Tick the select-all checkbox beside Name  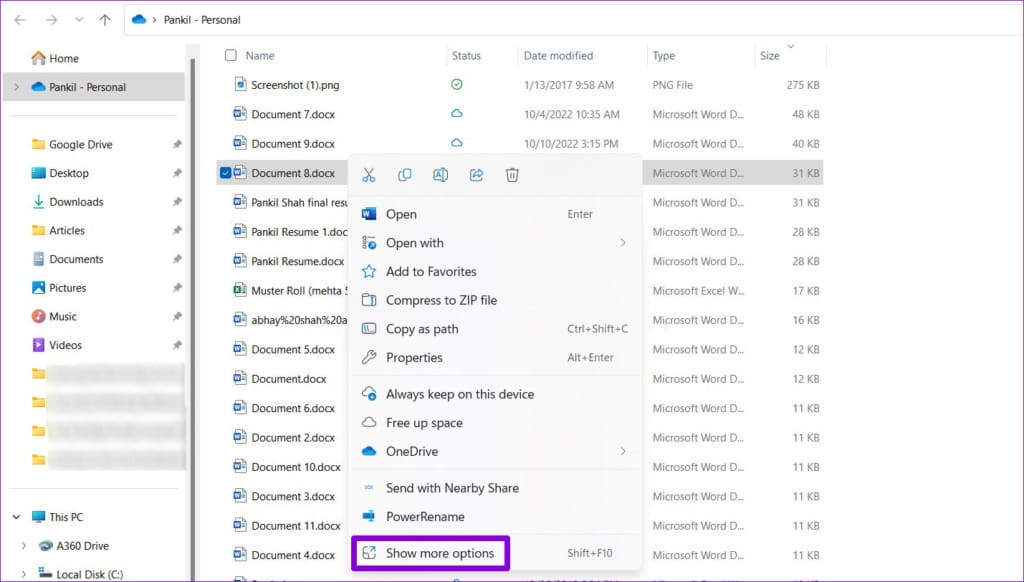click(231, 56)
